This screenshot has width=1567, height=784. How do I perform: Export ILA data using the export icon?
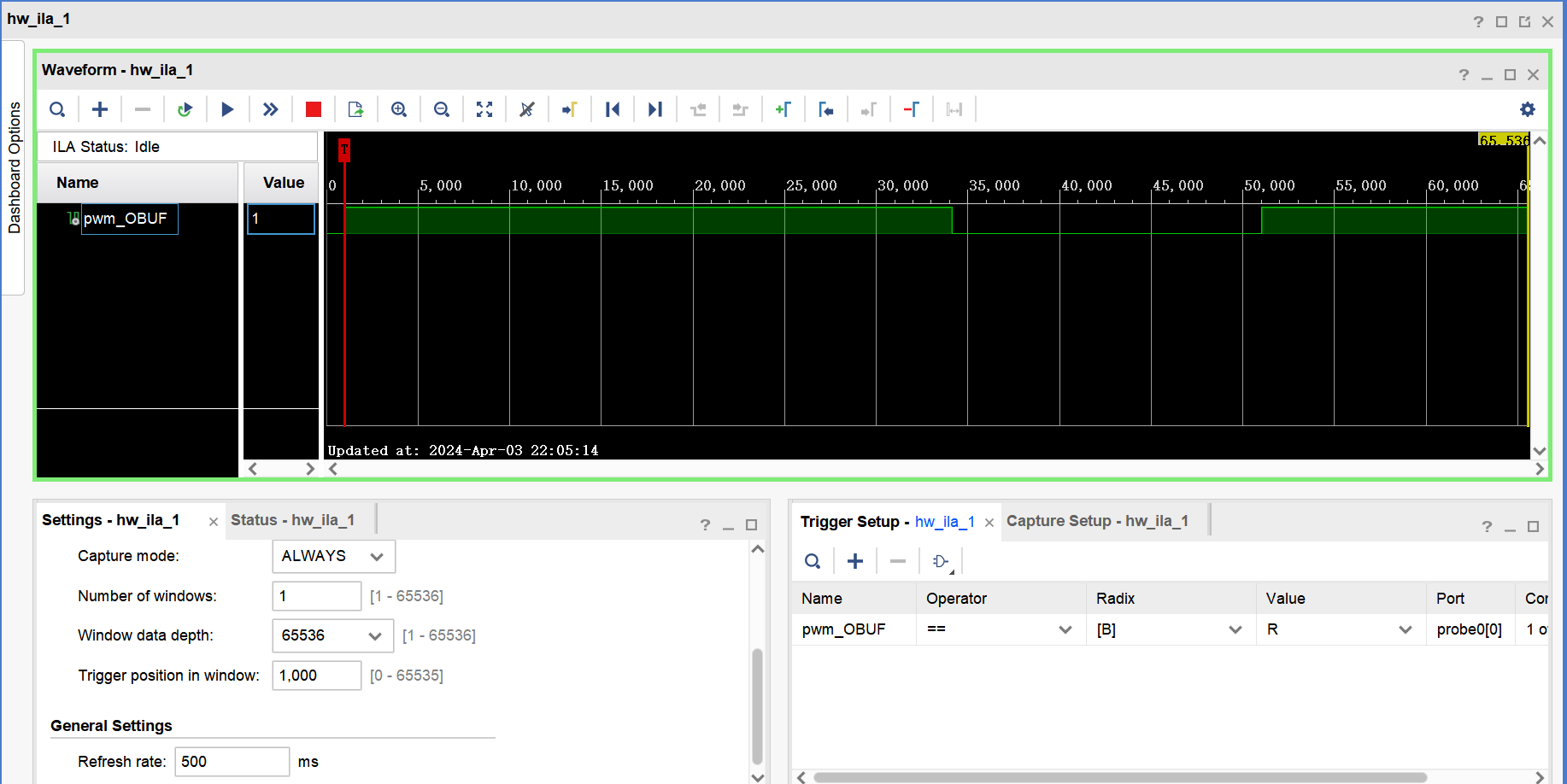coord(355,108)
